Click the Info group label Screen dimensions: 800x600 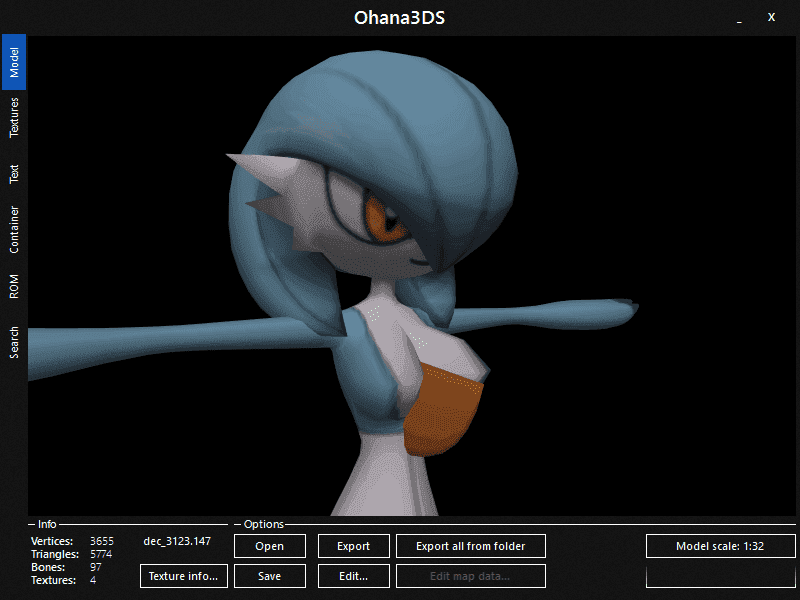(x=47, y=524)
